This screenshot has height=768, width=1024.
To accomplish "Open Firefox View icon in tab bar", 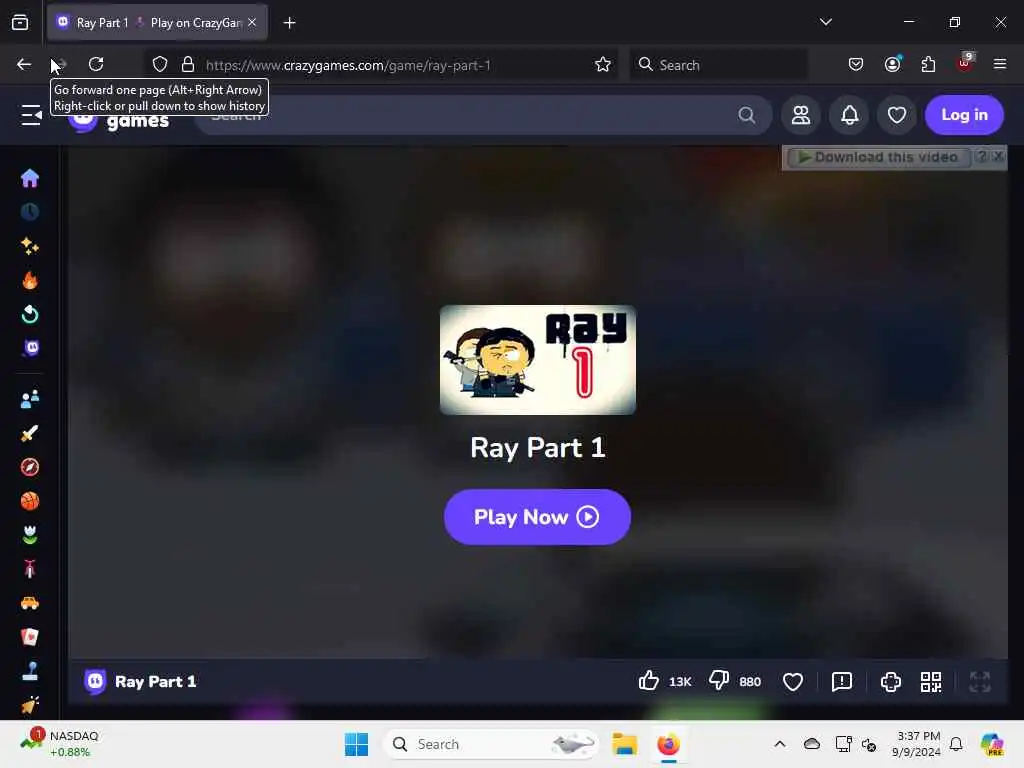I will [x=20, y=23].
